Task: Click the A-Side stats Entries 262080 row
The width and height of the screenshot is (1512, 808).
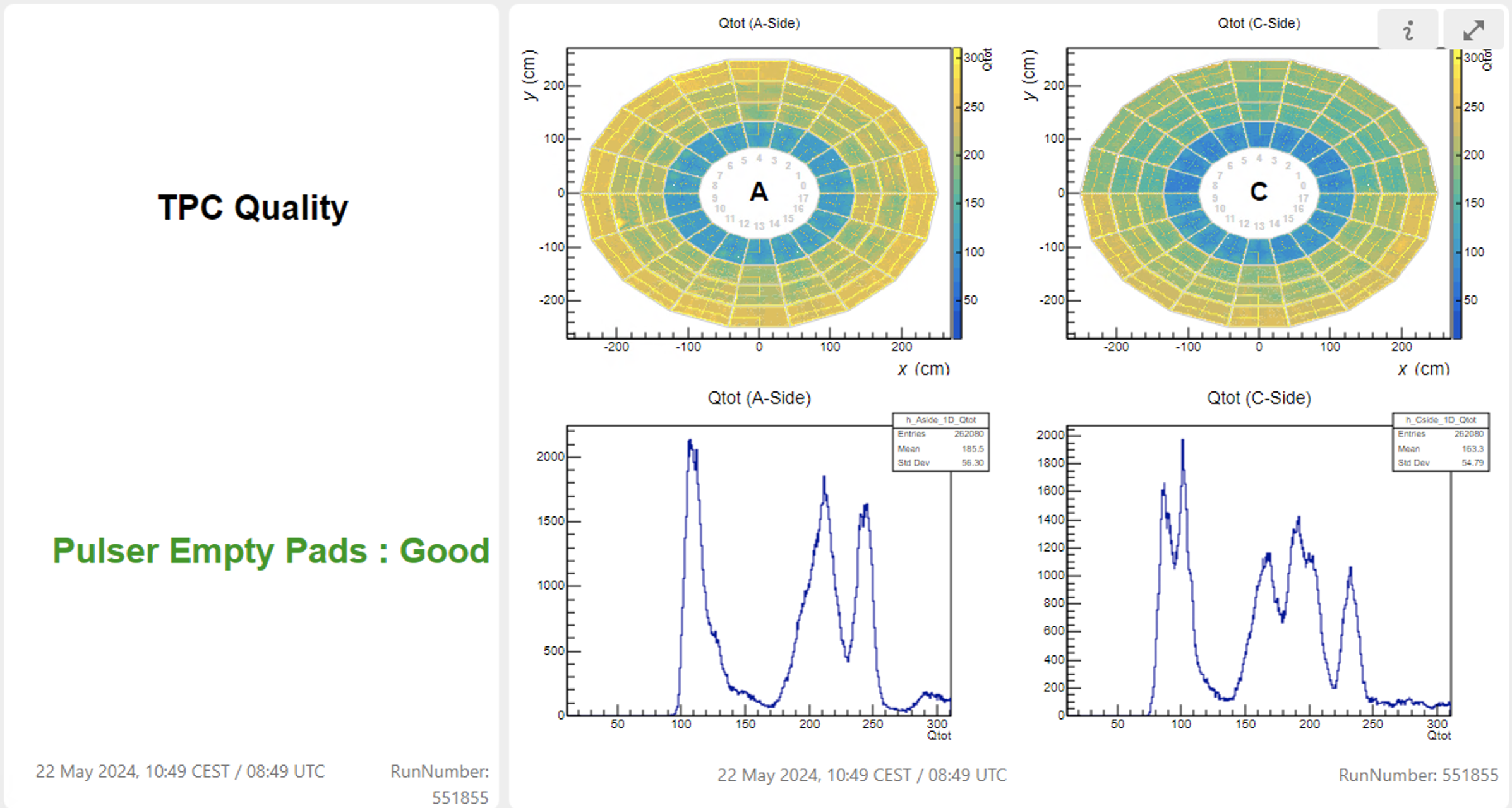Action: click(x=940, y=434)
